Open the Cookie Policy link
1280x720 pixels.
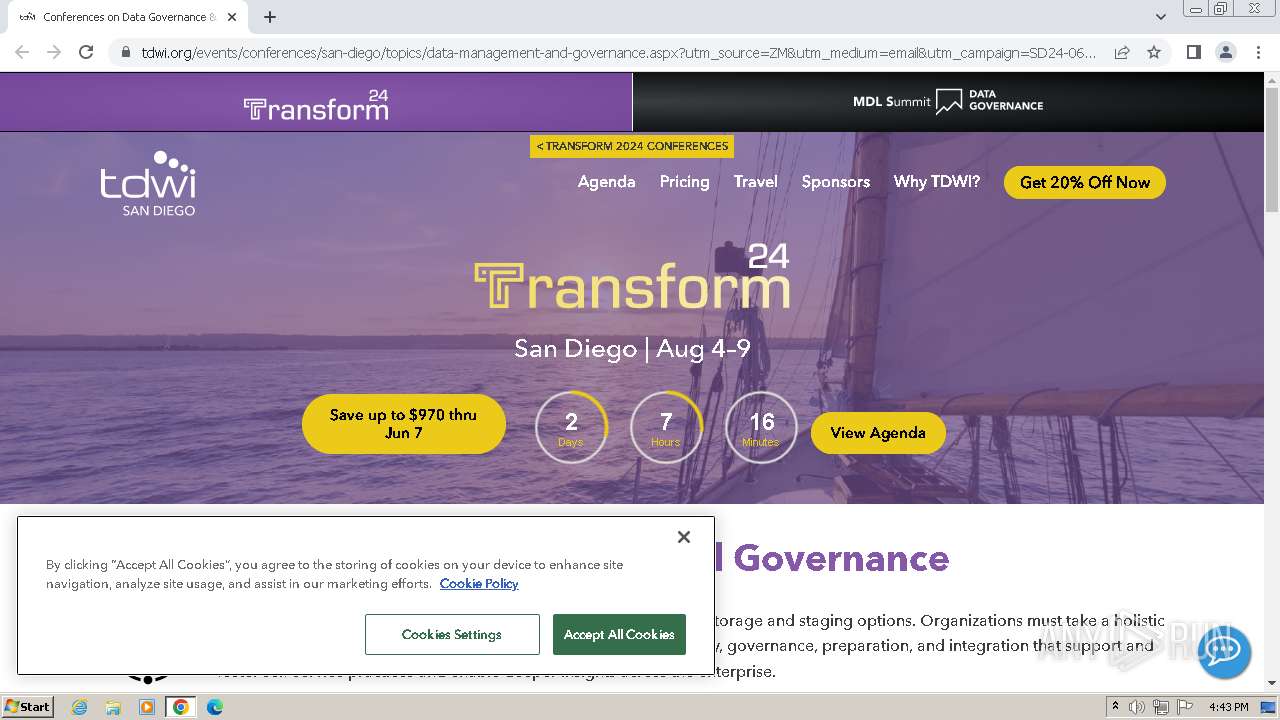[x=479, y=584]
